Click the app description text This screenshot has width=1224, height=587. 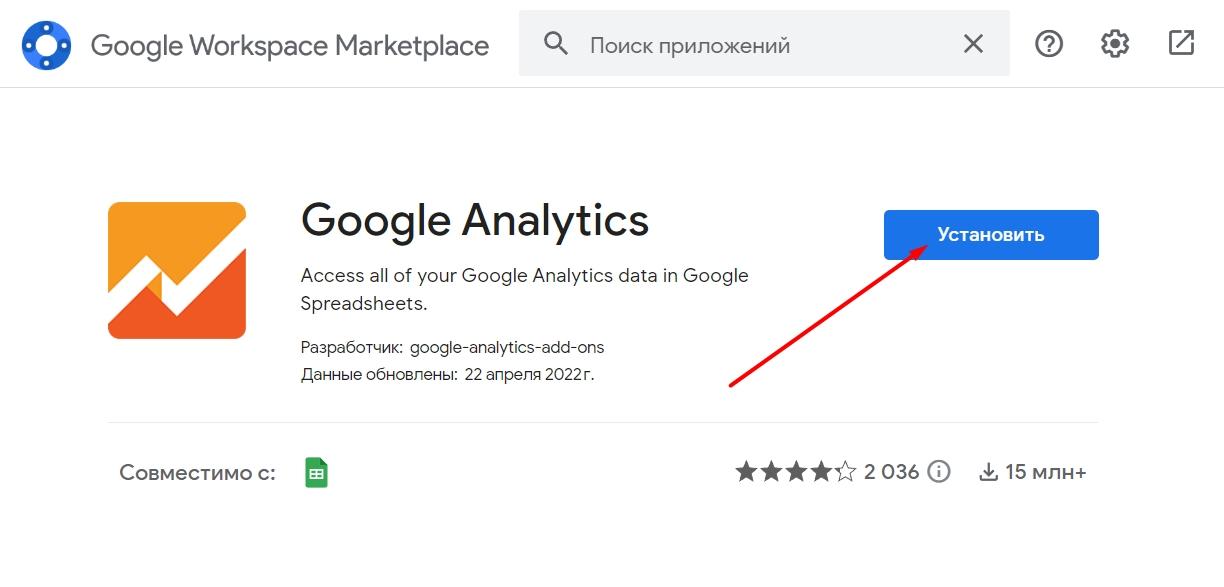[524, 289]
